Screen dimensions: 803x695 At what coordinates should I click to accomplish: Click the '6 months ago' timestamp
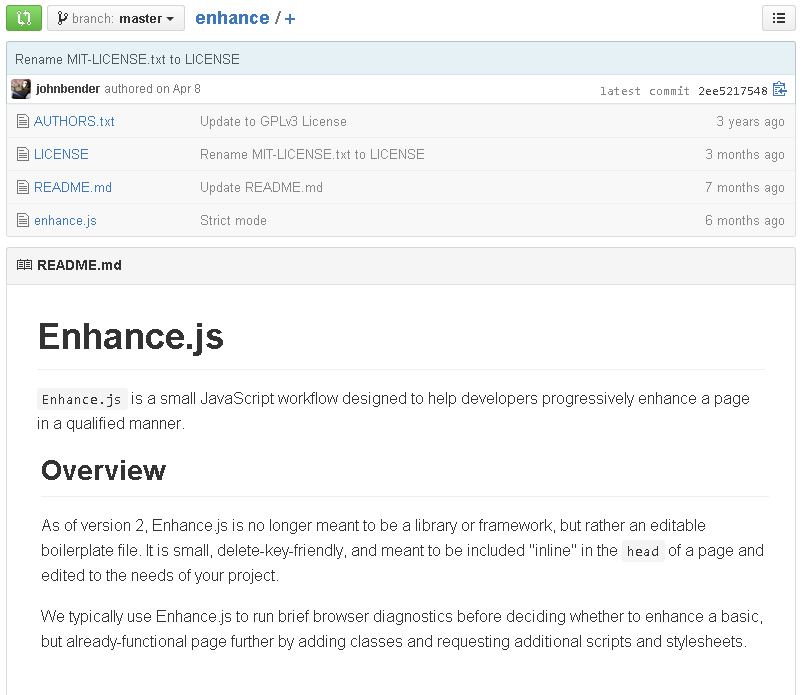pos(745,221)
